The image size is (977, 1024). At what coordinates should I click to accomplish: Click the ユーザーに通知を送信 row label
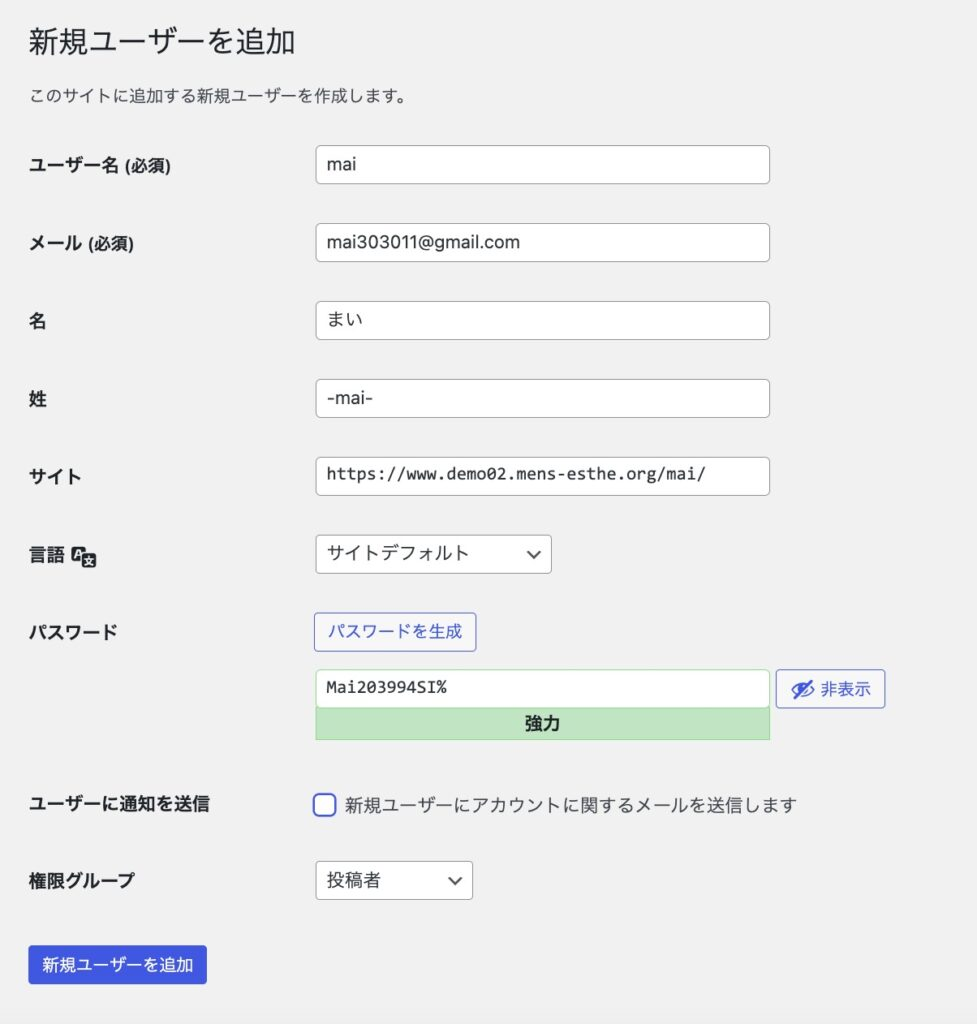[x=119, y=804]
